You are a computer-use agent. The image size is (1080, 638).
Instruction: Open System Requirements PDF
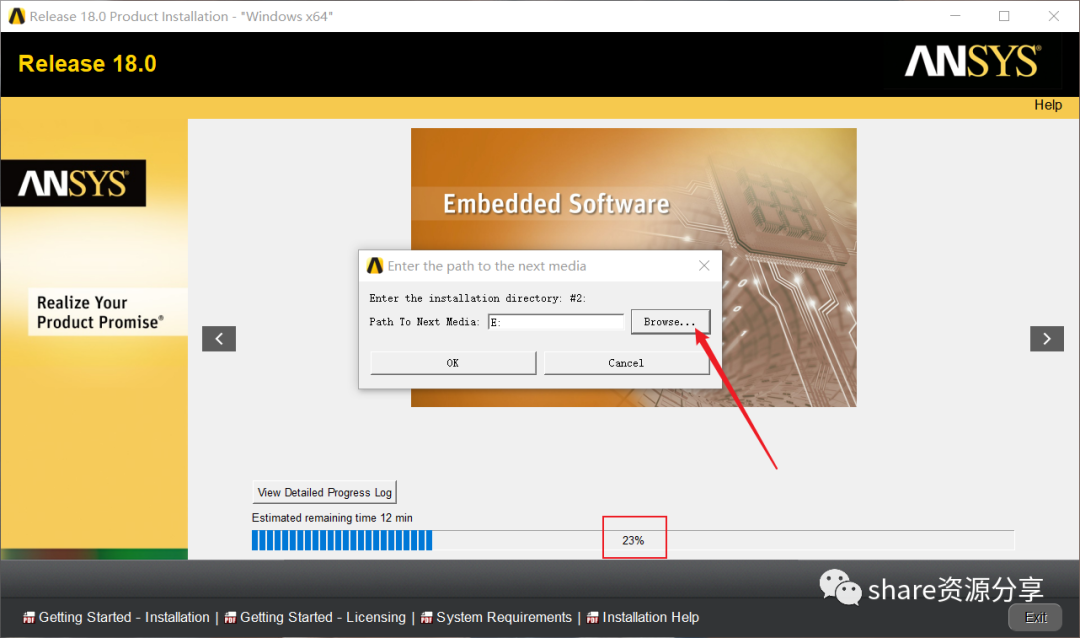pos(503,617)
